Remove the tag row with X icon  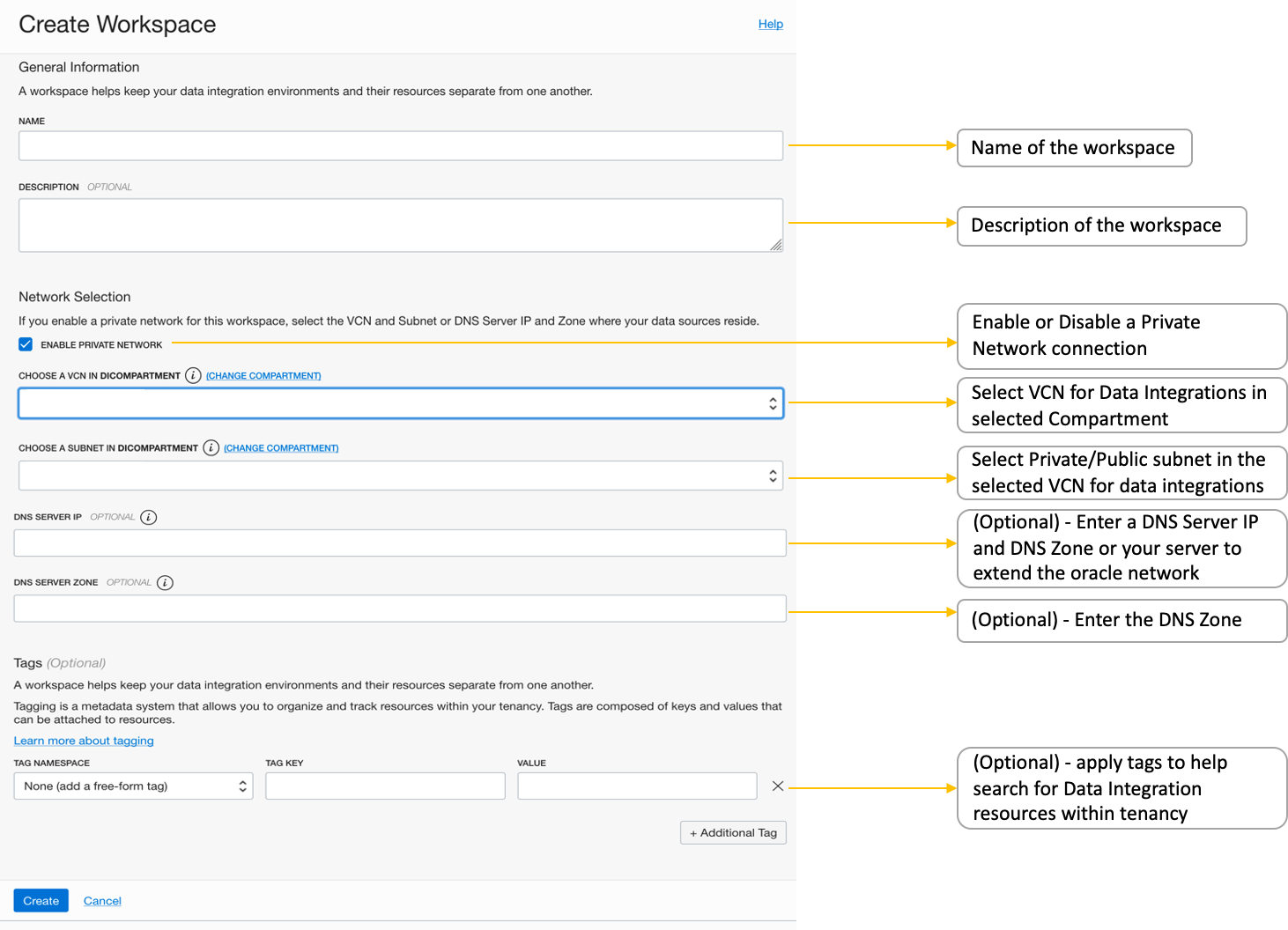point(777,786)
